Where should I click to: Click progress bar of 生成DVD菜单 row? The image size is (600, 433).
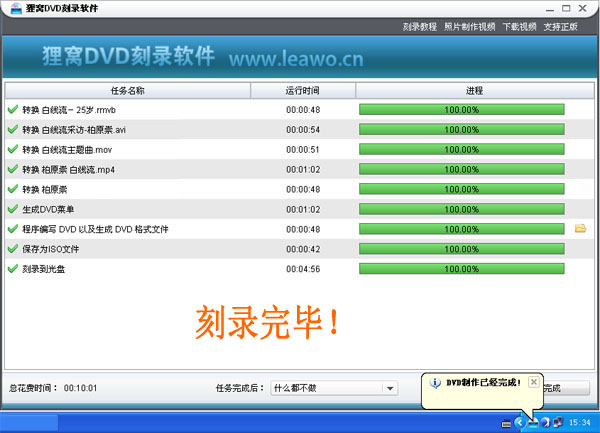tap(461, 209)
